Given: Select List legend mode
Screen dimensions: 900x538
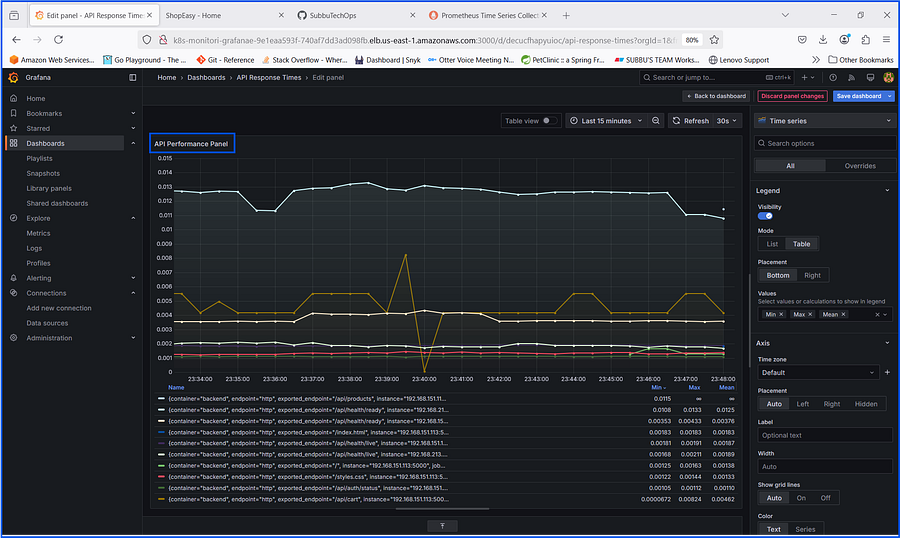Looking at the screenshot, I should point(772,244).
